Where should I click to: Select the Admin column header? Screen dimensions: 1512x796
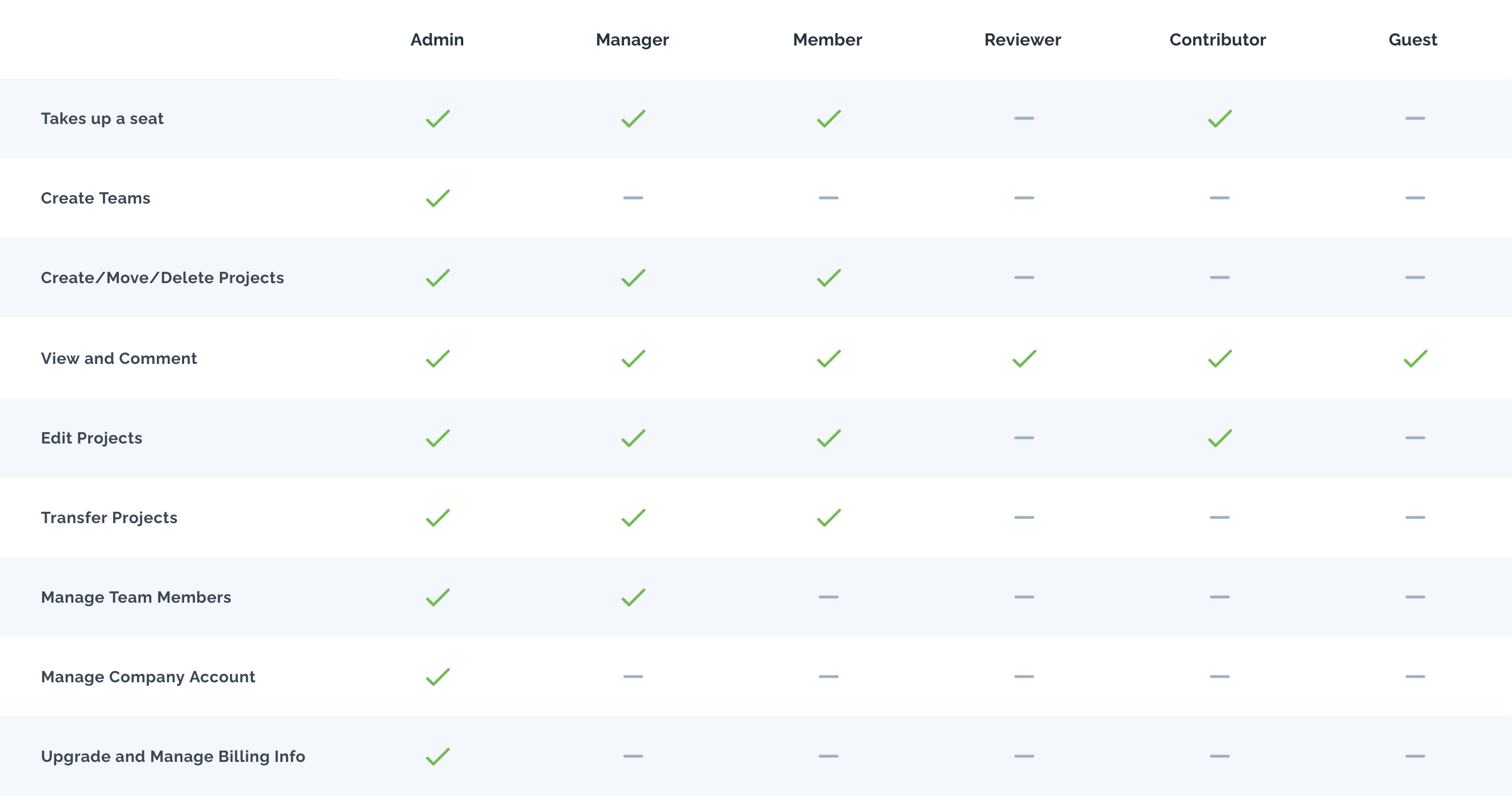click(437, 40)
